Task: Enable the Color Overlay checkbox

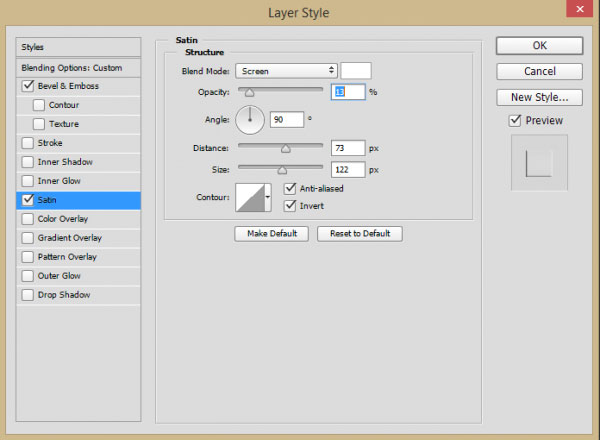Action: 28,219
